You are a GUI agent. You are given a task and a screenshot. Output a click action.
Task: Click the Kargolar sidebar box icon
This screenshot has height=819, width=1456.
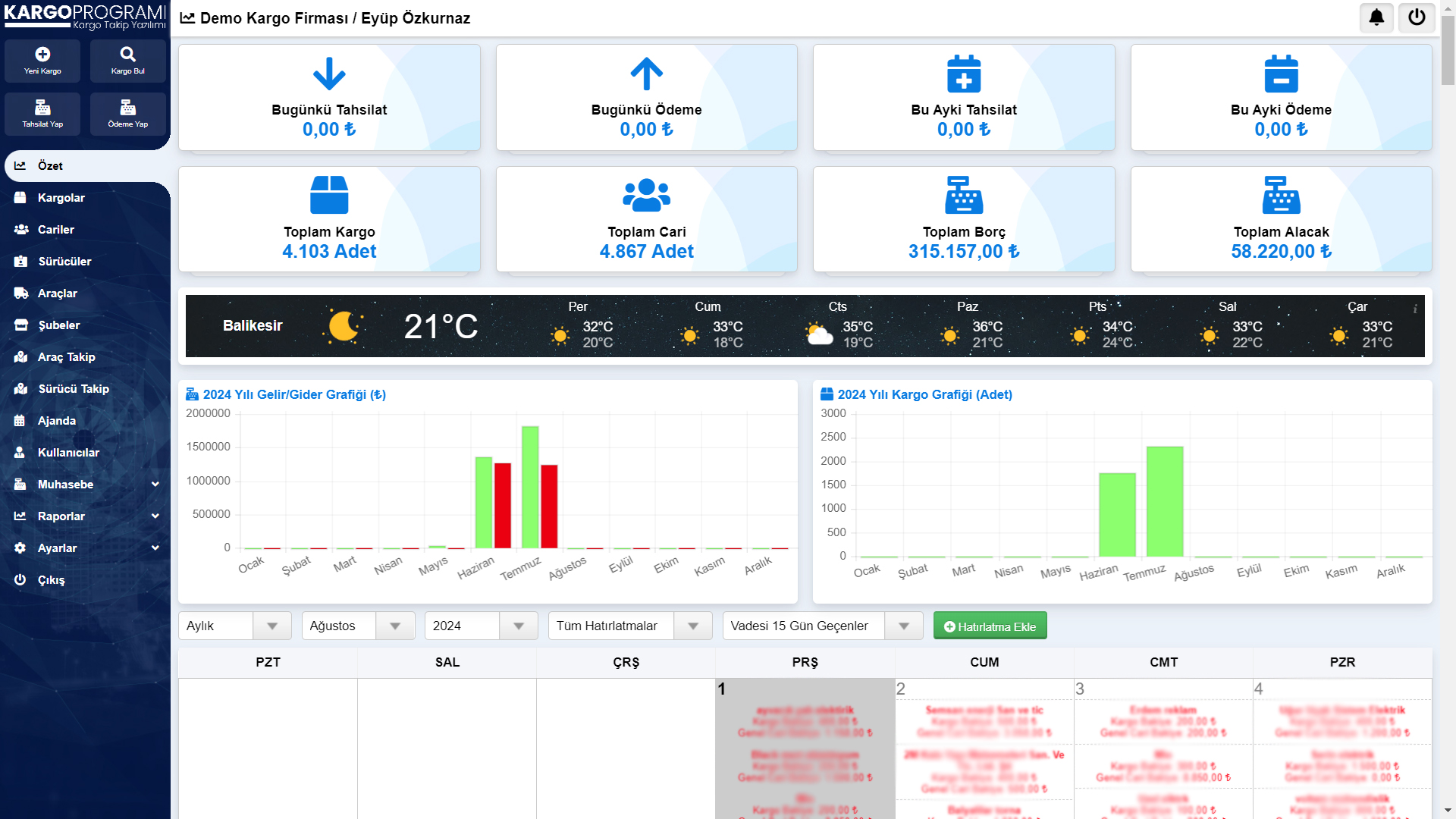click(20, 197)
